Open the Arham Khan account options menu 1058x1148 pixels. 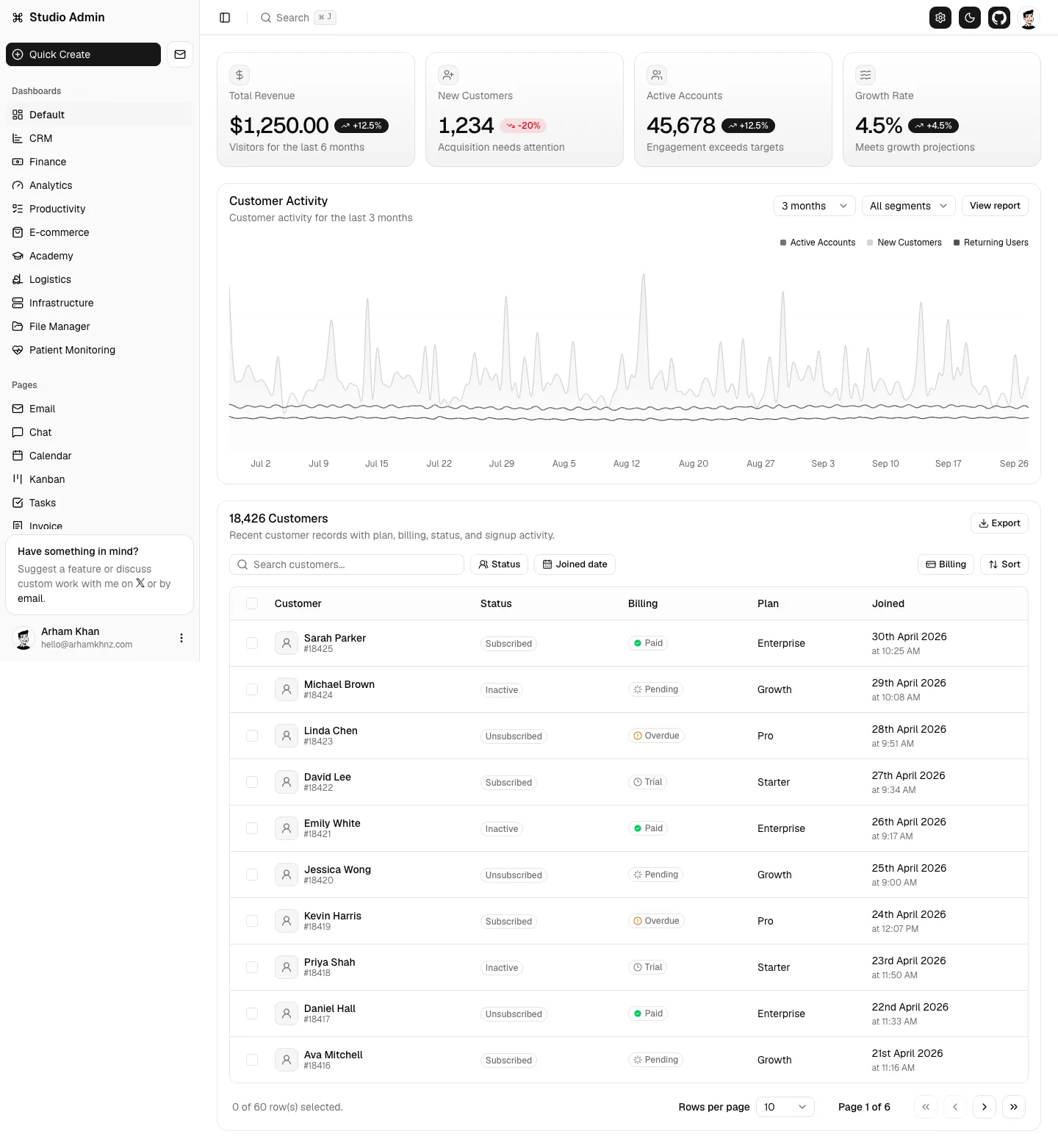pos(181,638)
